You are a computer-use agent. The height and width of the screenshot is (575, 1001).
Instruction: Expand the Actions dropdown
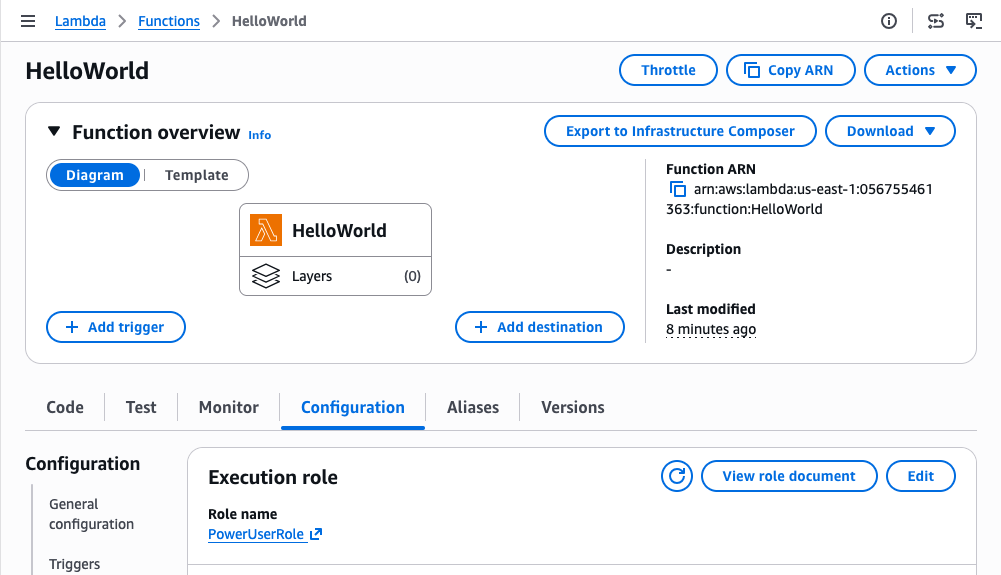[920, 70]
